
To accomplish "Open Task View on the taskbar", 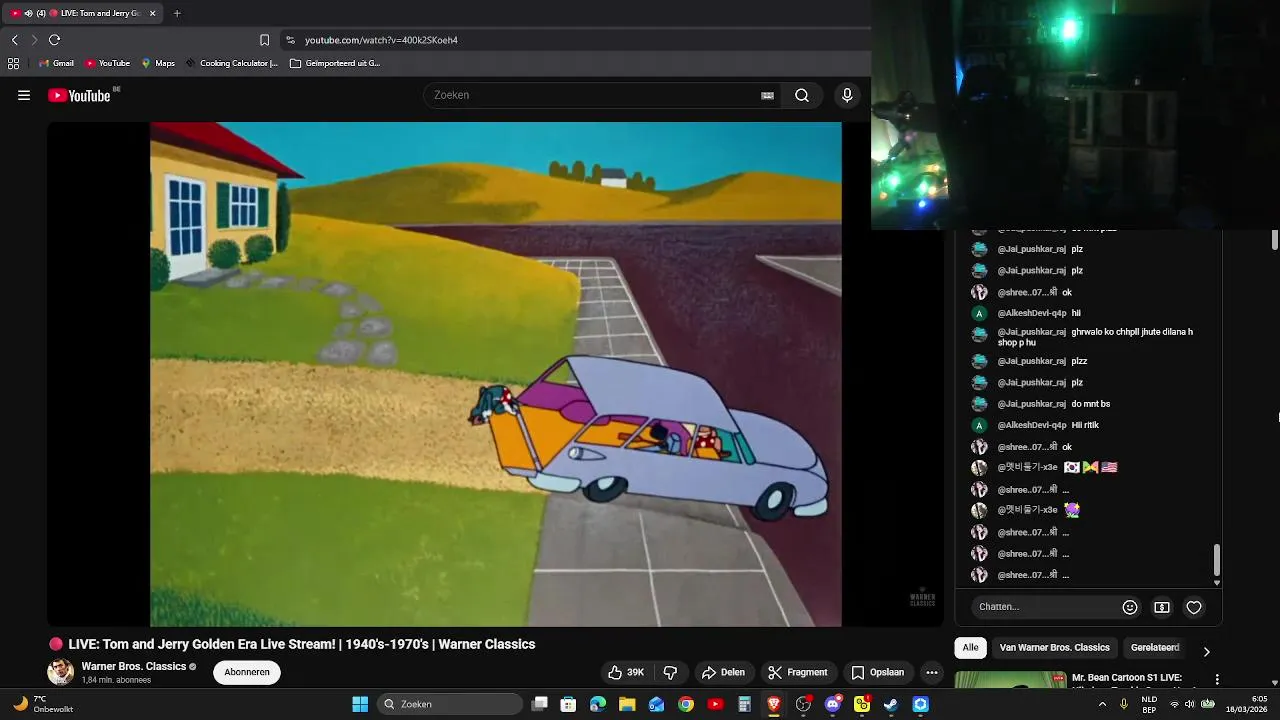I will [x=539, y=704].
